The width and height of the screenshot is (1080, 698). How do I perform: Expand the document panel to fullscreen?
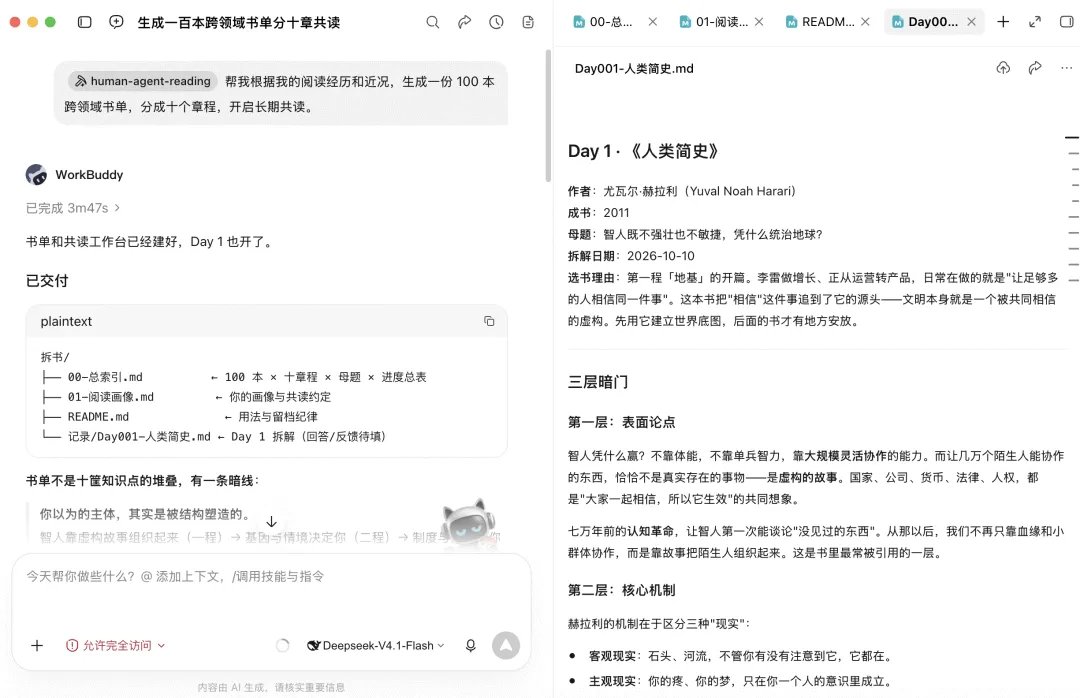click(1035, 22)
